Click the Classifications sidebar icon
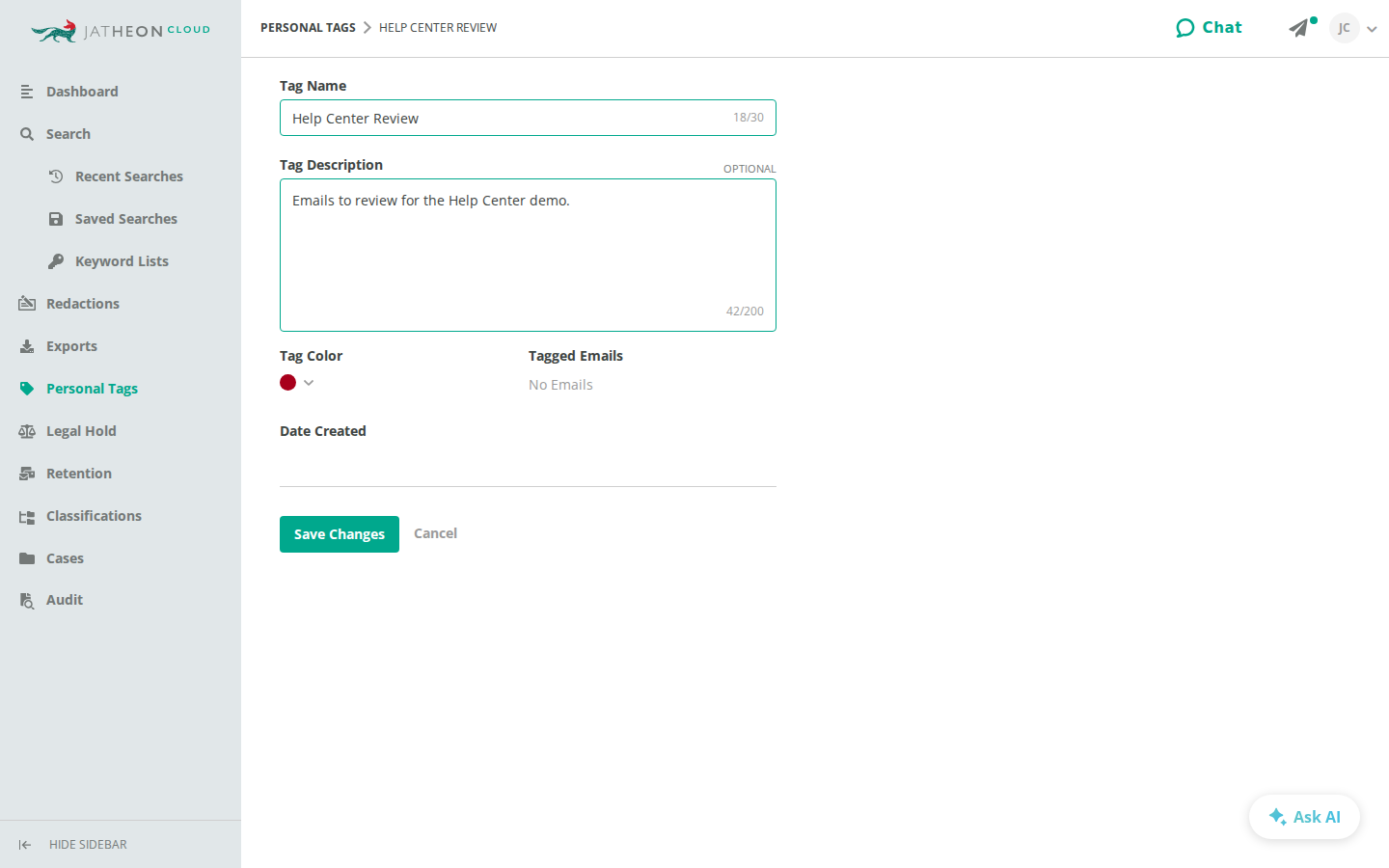 (27, 516)
